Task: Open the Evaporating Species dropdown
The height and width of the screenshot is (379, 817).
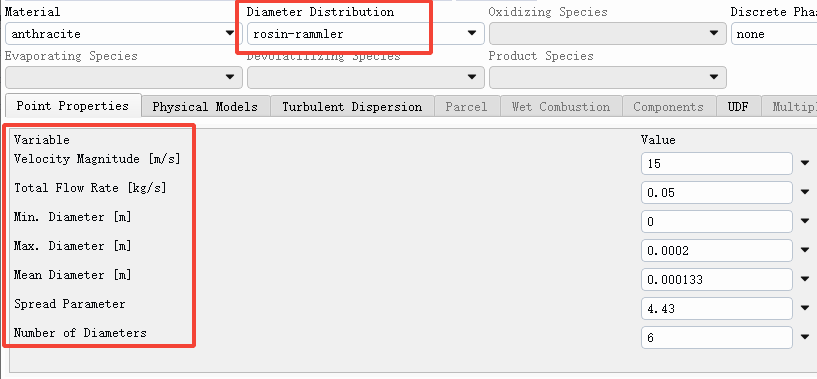Action: (123, 78)
